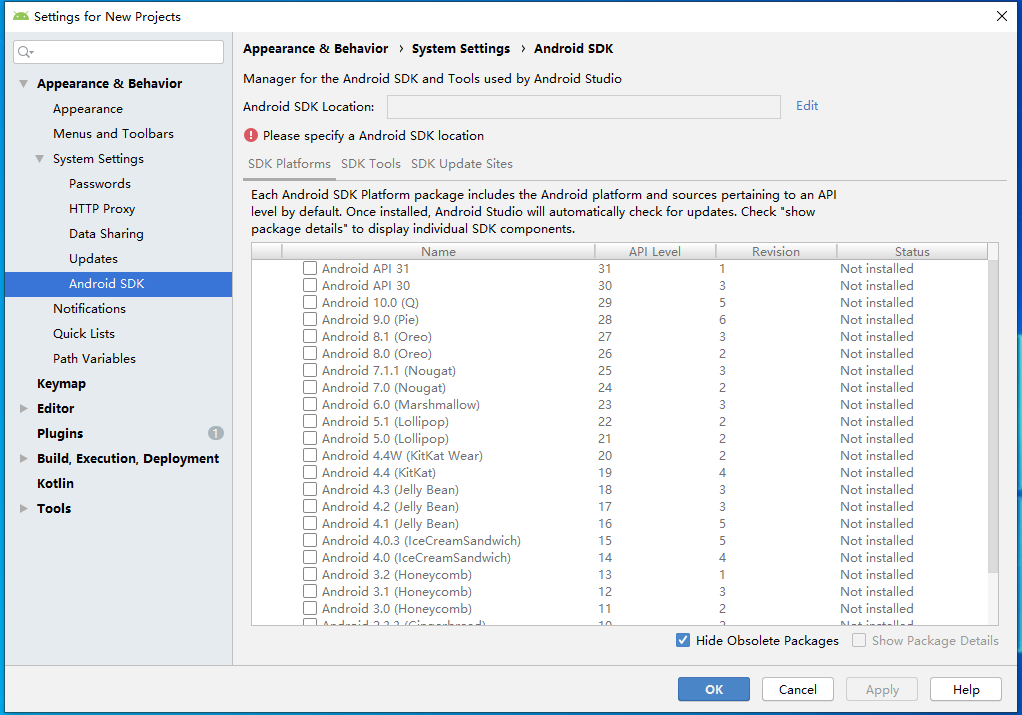Click the search magnifier icon in settings
Viewport: 1022px width, 715px height.
[x=25, y=52]
